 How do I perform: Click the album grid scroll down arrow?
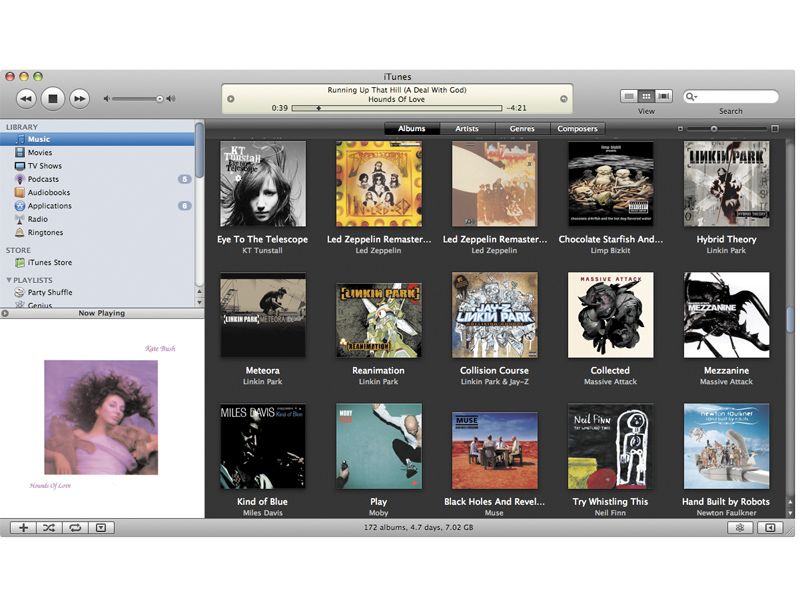[x=790, y=513]
